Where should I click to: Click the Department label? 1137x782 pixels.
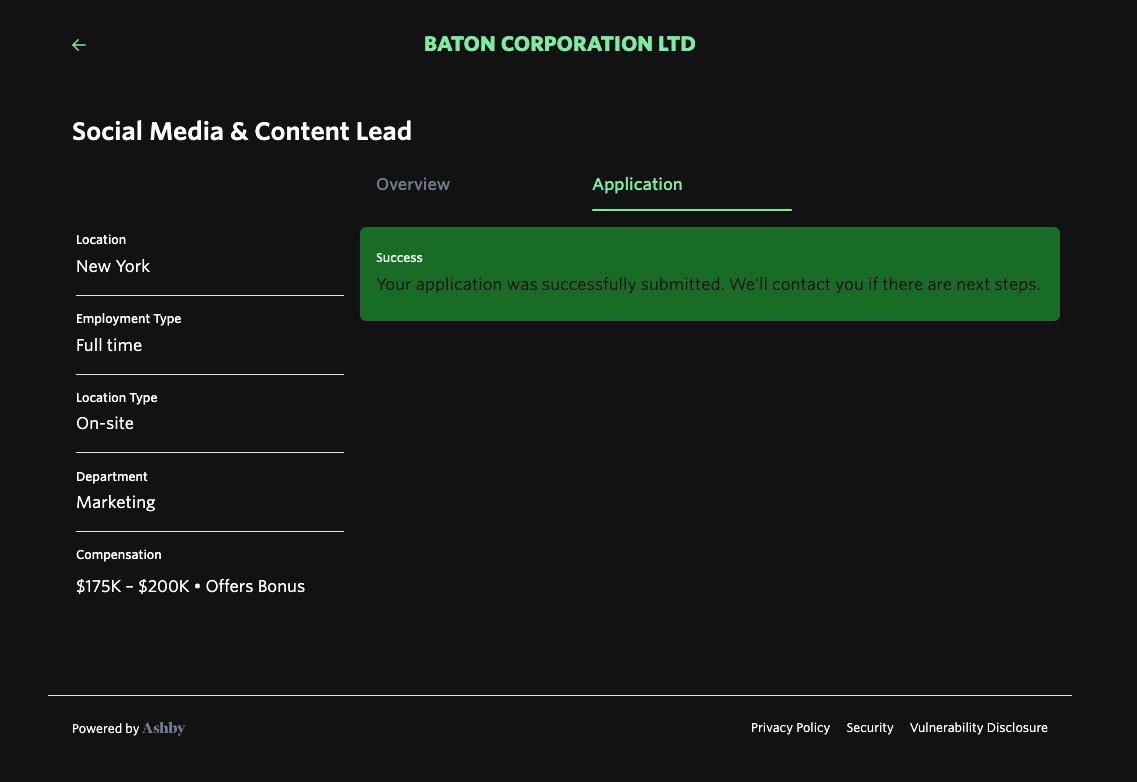112,477
